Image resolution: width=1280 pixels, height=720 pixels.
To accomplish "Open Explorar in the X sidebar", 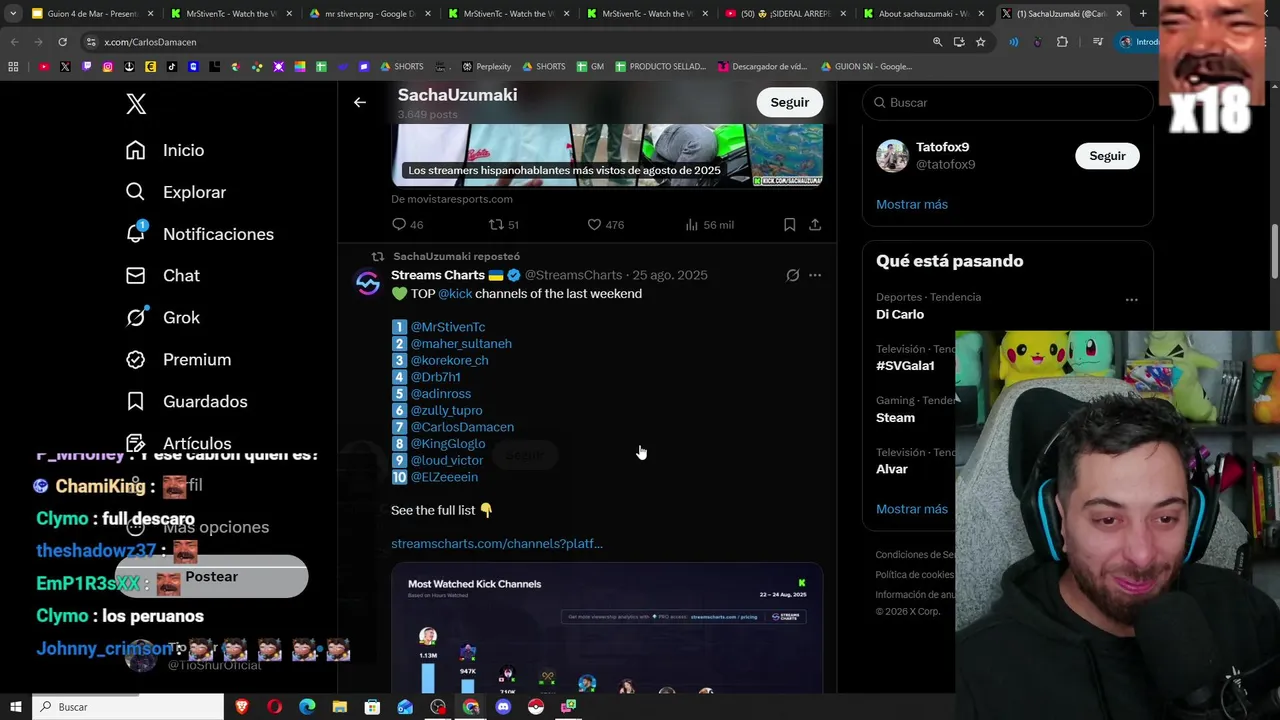I will coord(176,192).
